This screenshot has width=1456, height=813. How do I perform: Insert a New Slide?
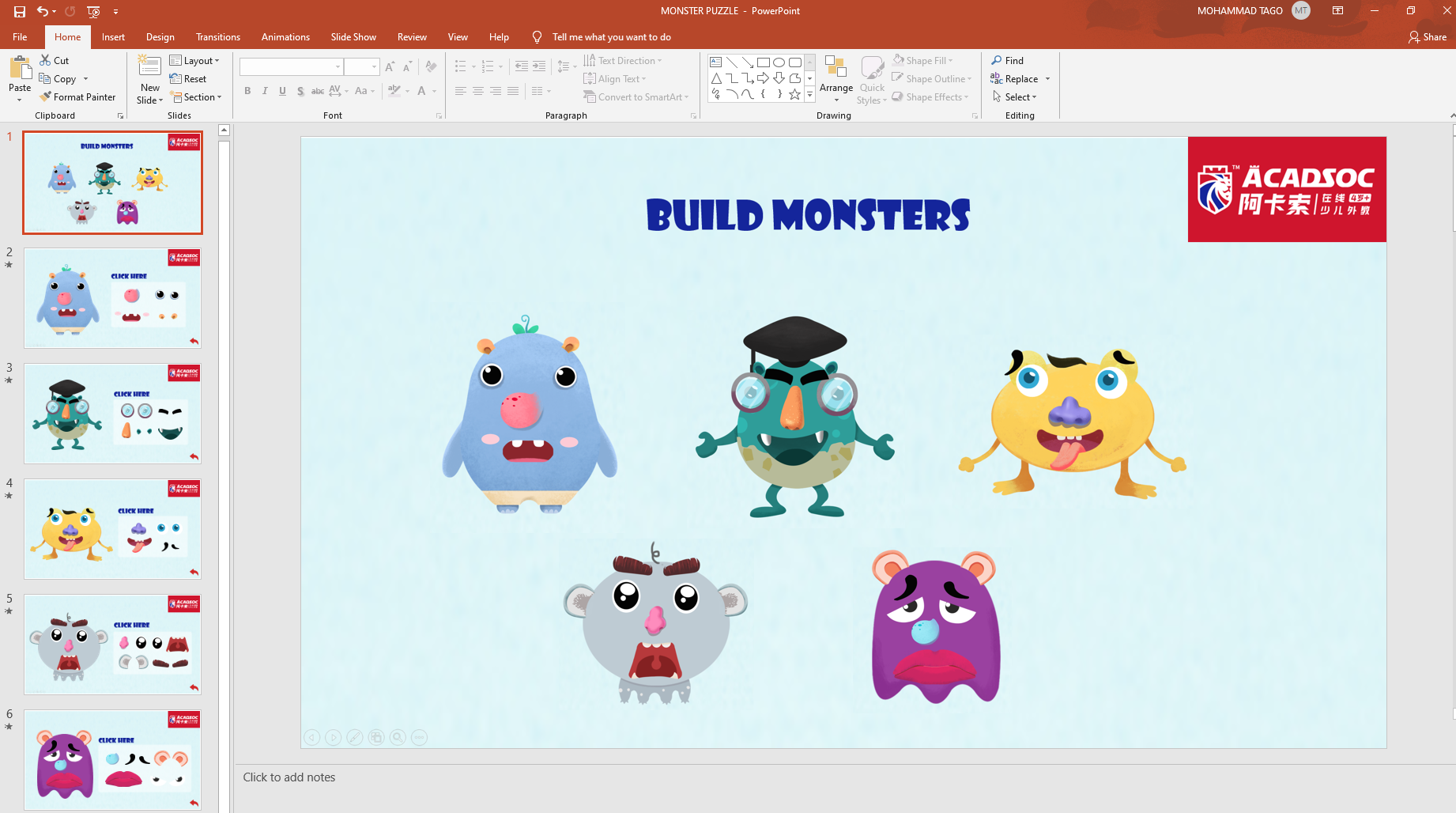149,69
